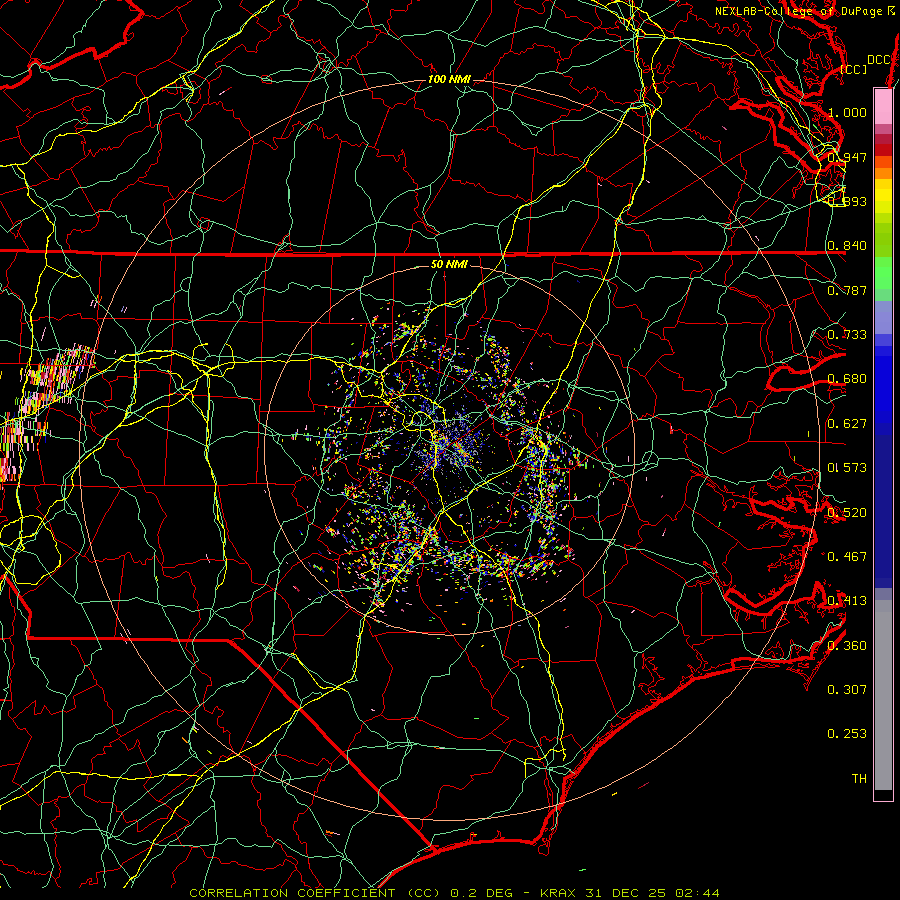Viewport: 900px width, 900px height.
Task: Select the 0.413 scale value
Action: [x=847, y=601]
